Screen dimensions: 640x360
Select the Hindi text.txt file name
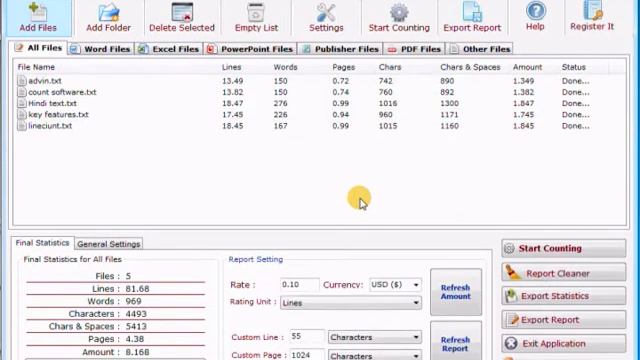pyautogui.click(x=52, y=103)
